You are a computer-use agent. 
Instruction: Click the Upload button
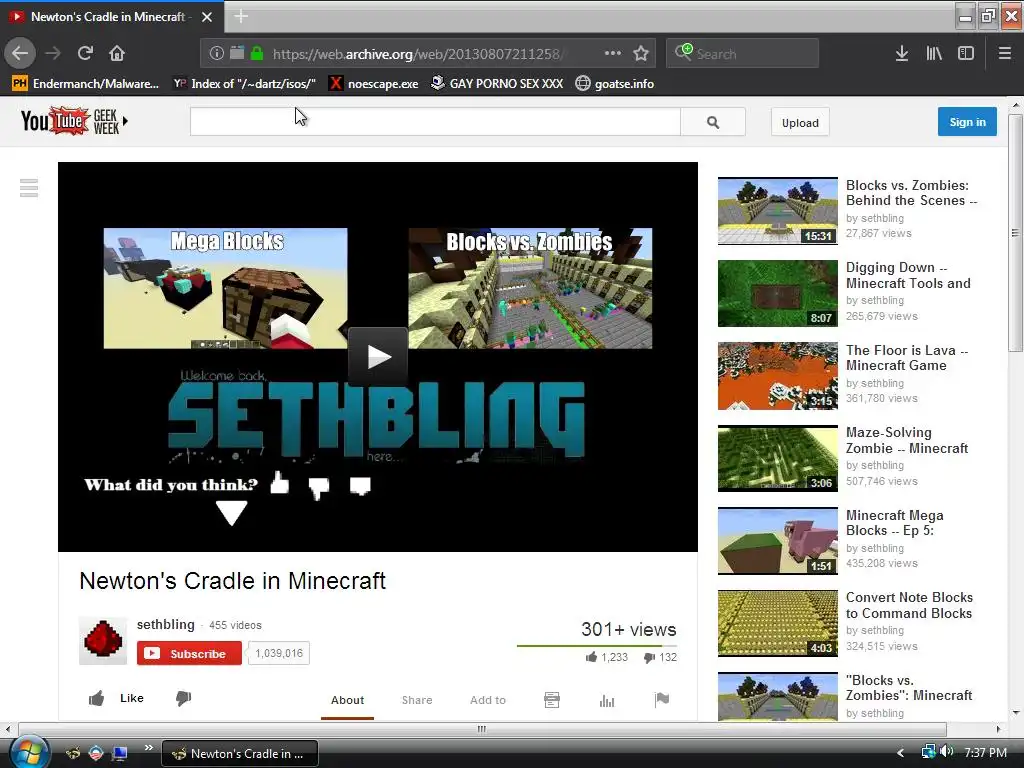800,123
